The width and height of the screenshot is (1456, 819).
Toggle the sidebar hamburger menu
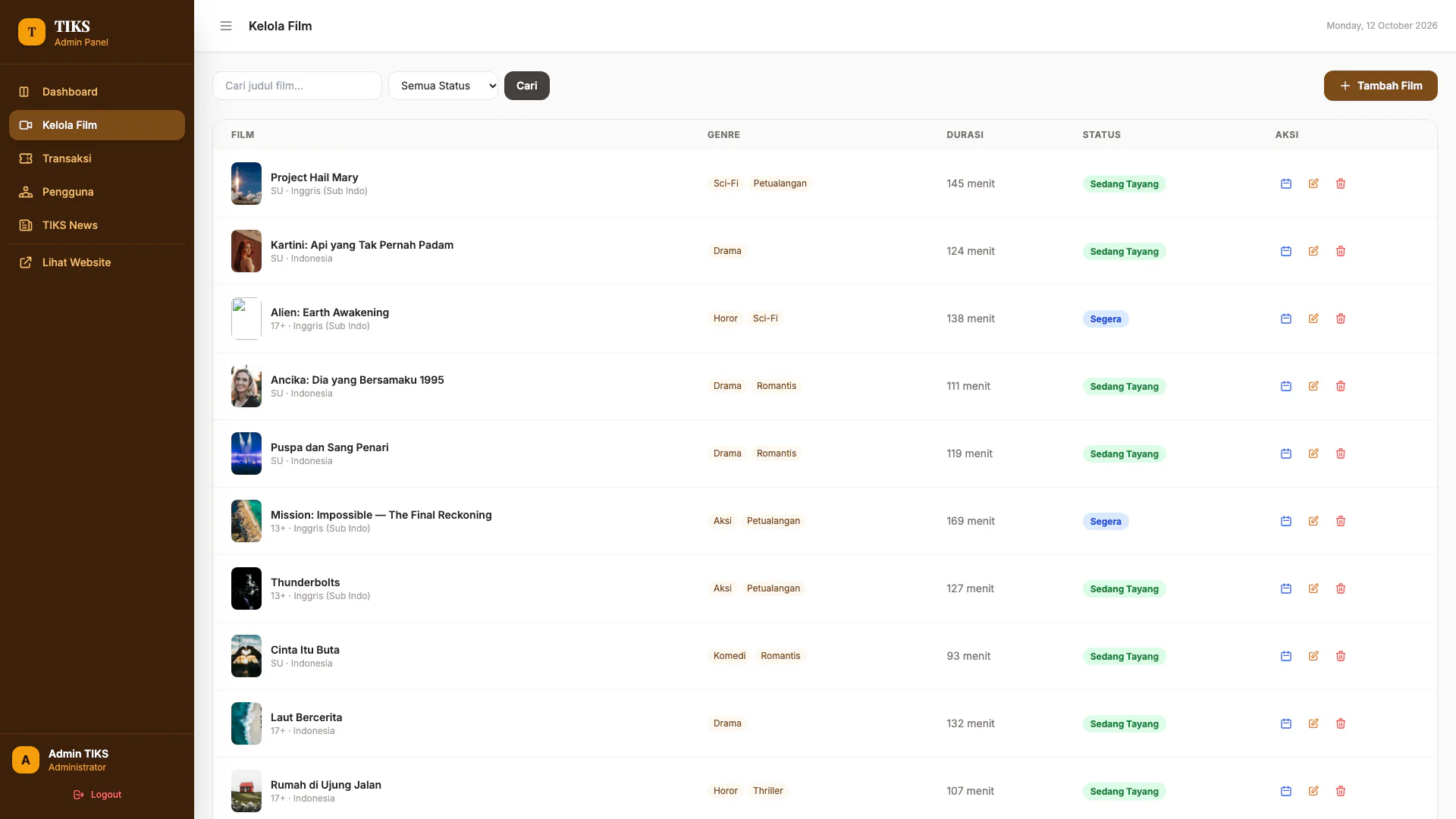coord(226,26)
